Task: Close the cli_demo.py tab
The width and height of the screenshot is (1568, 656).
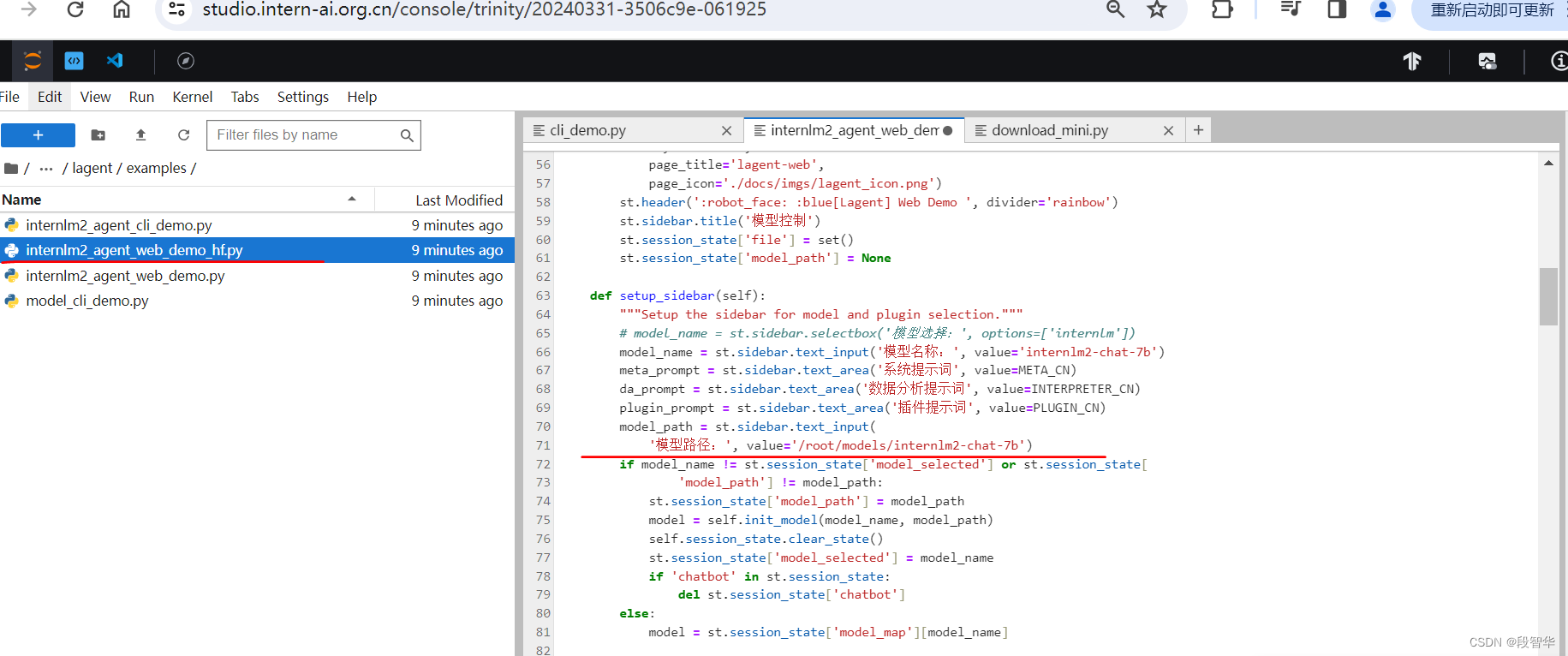Action: coord(726,130)
